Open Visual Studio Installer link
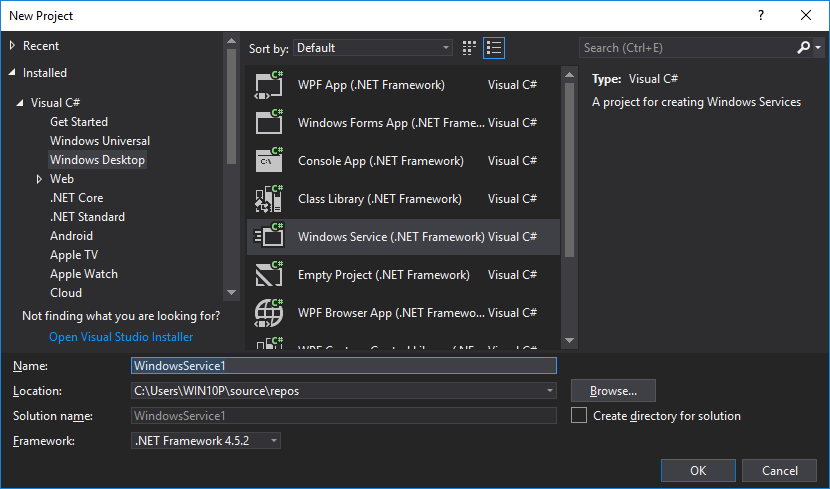The image size is (830, 489). click(121, 337)
